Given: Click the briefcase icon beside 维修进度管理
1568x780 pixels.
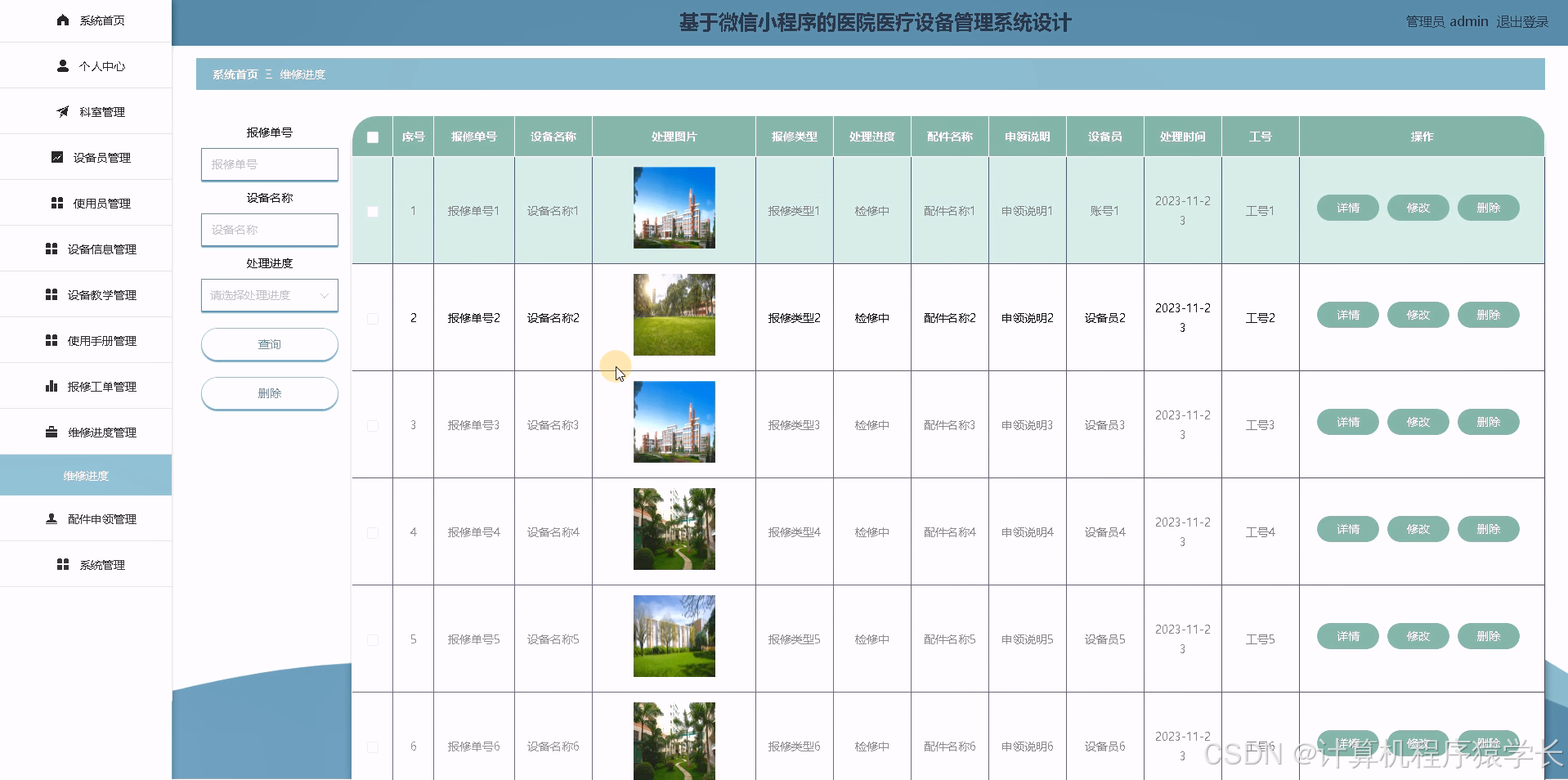Looking at the screenshot, I should 52,432.
